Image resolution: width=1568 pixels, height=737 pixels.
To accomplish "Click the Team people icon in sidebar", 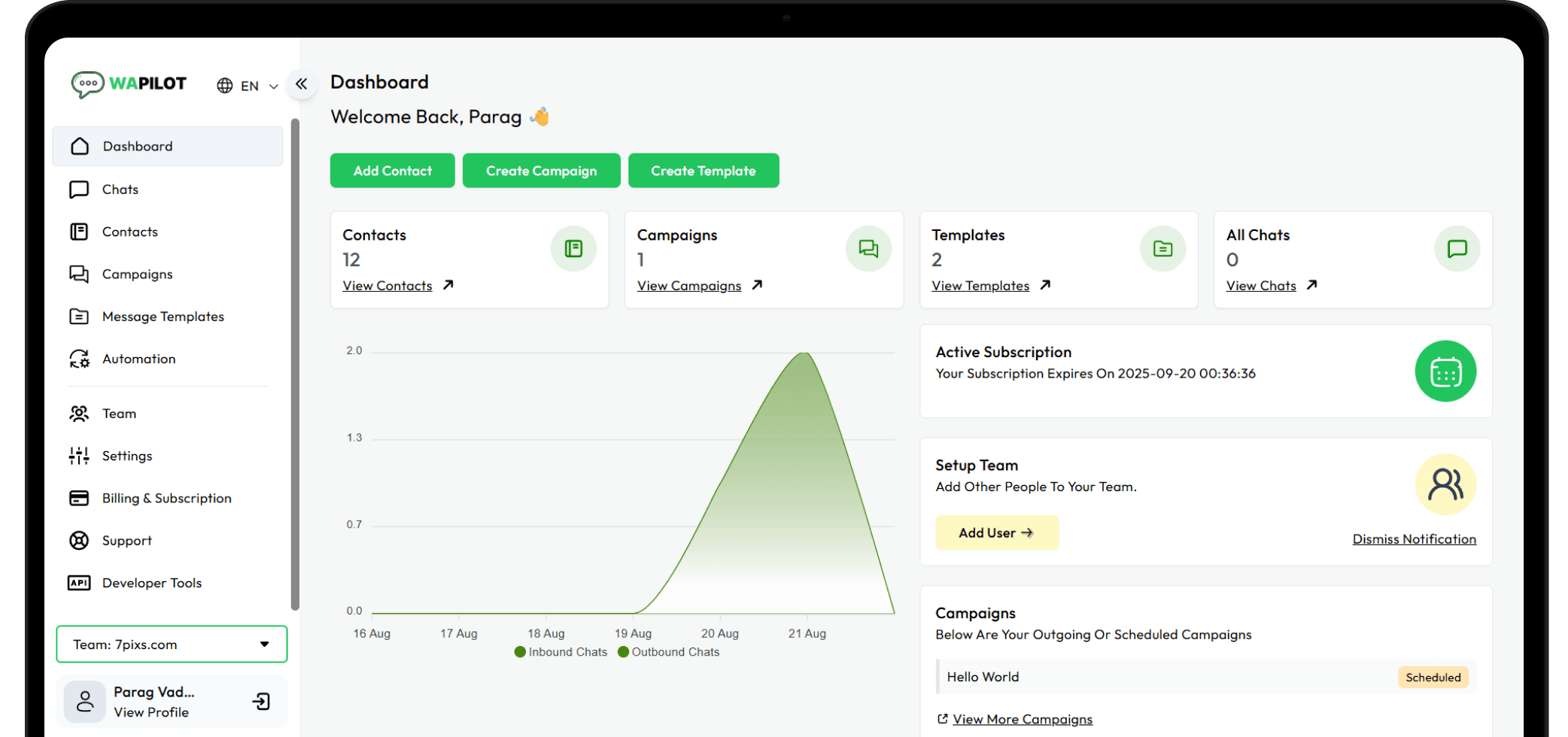I will [x=79, y=414].
